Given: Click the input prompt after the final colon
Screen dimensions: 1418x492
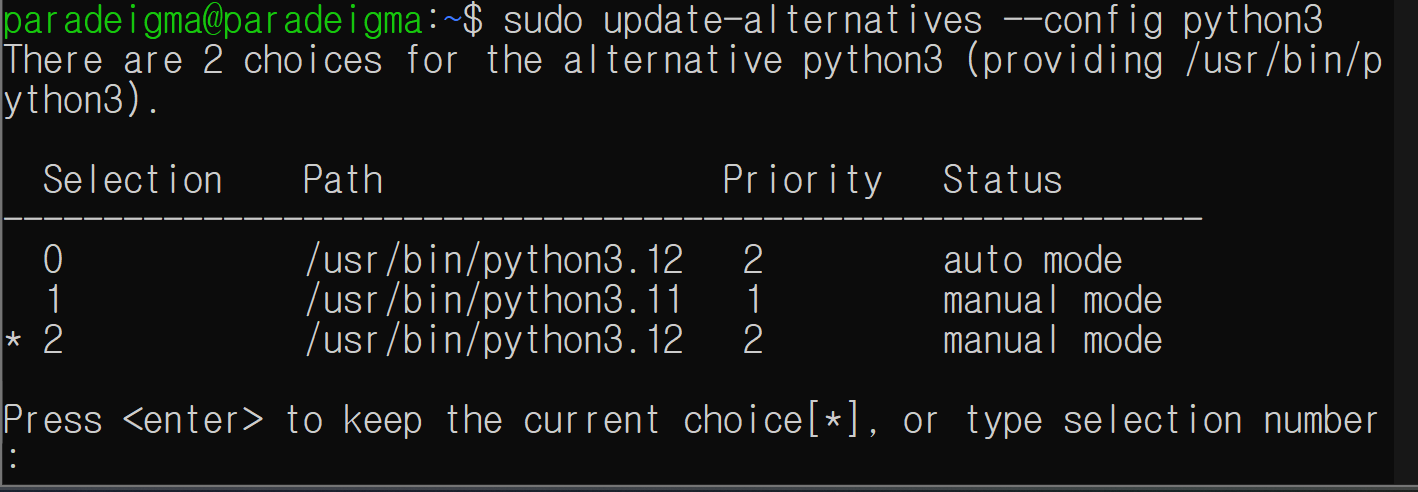Looking at the screenshot, I should 30,459.
